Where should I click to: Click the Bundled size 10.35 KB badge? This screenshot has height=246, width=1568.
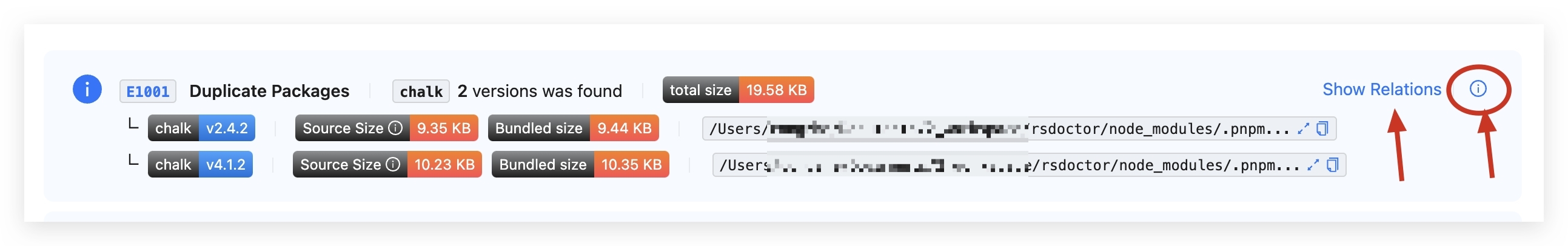tap(580, 165)
